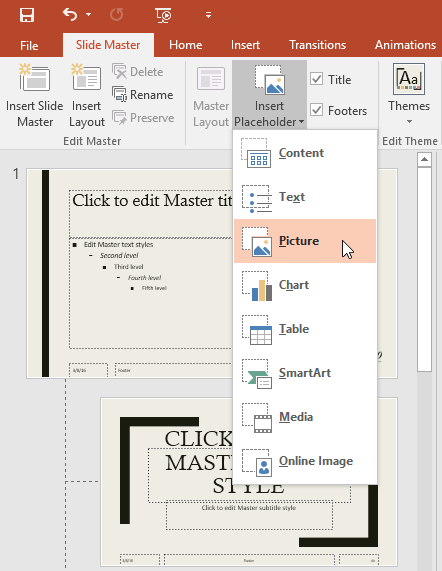Open the Animations tab
442x571 pixels.
pyautogui.click(x=405, y=45)
